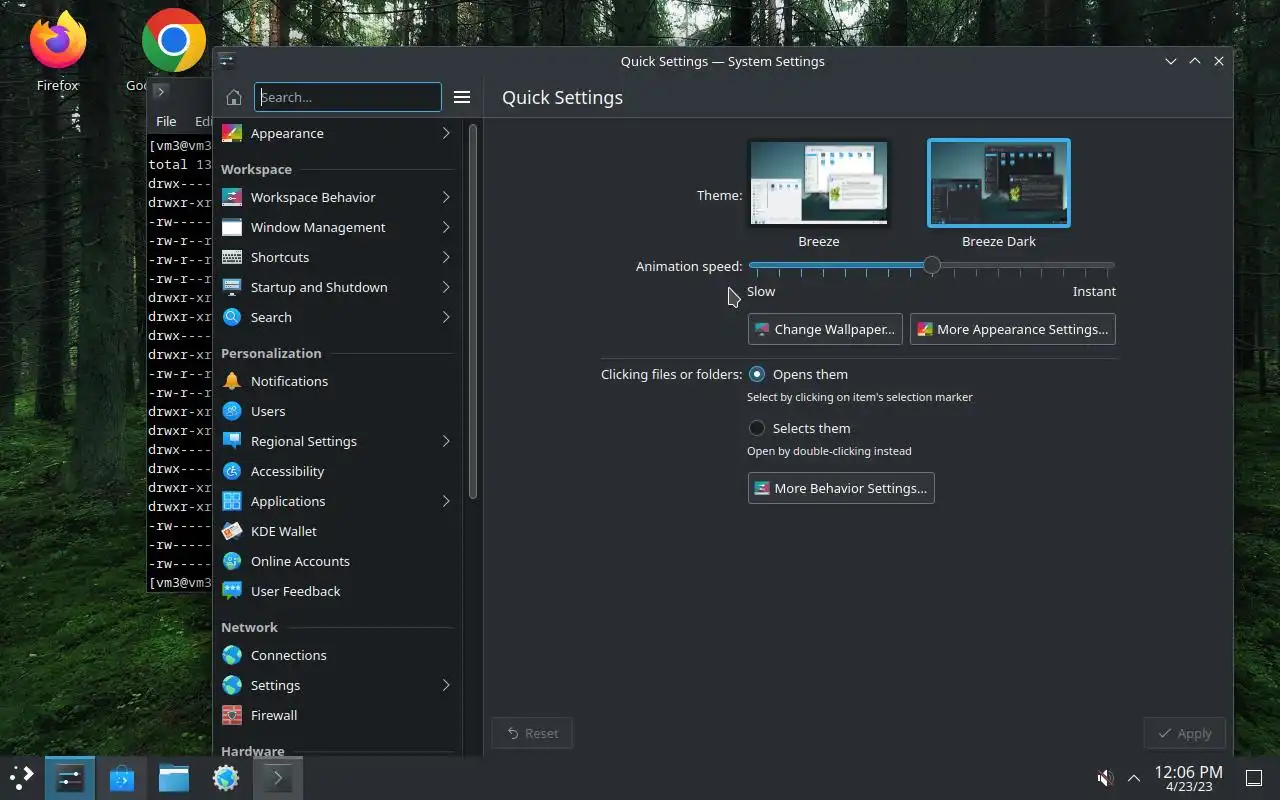Select the 'Selects them' radio option

[757, 428]
